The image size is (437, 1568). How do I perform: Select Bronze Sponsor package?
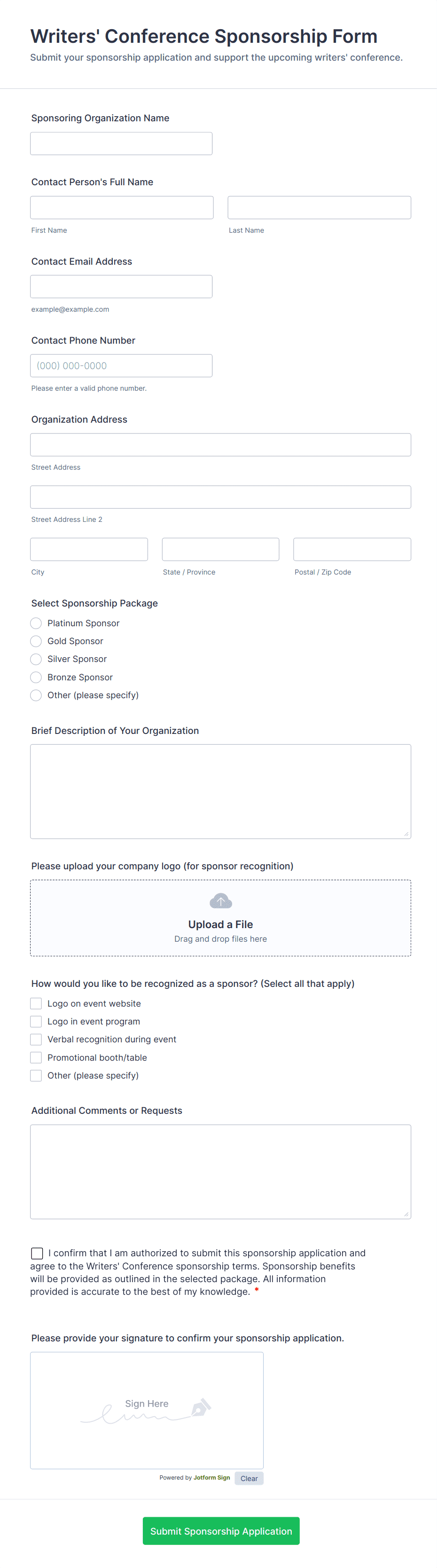(35, 677)
